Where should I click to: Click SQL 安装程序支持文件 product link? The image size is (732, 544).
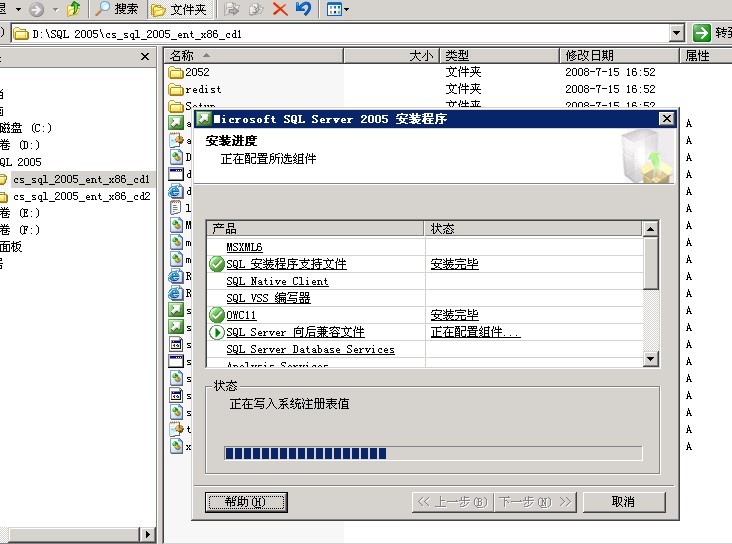point(286,264)
